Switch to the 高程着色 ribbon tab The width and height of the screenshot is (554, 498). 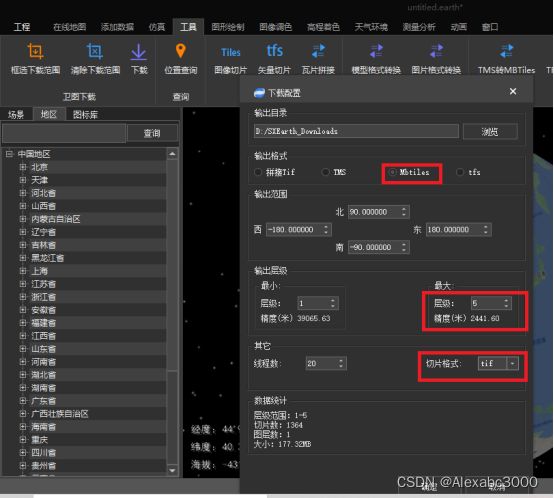[x=323, y=27]
